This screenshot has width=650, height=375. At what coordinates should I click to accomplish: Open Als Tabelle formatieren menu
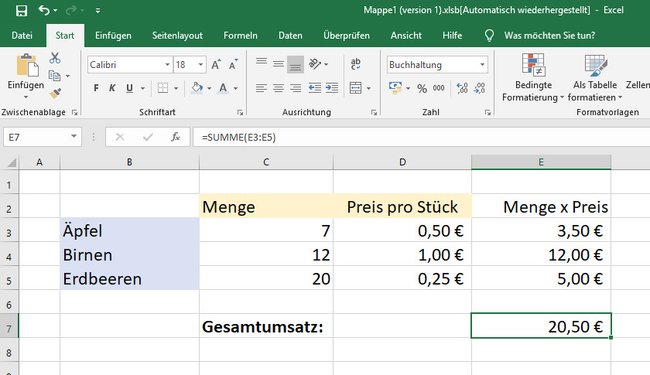tap(595, 78)
